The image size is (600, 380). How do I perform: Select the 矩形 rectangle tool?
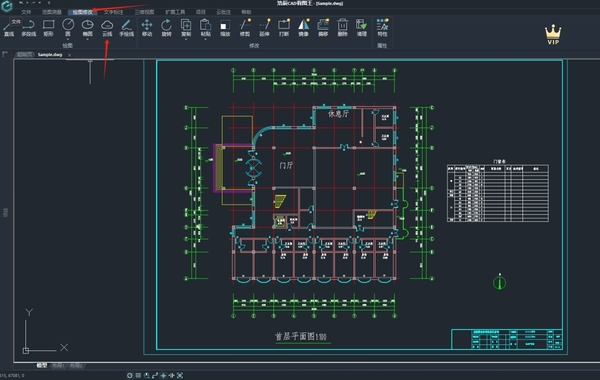[x=48, y=29]
